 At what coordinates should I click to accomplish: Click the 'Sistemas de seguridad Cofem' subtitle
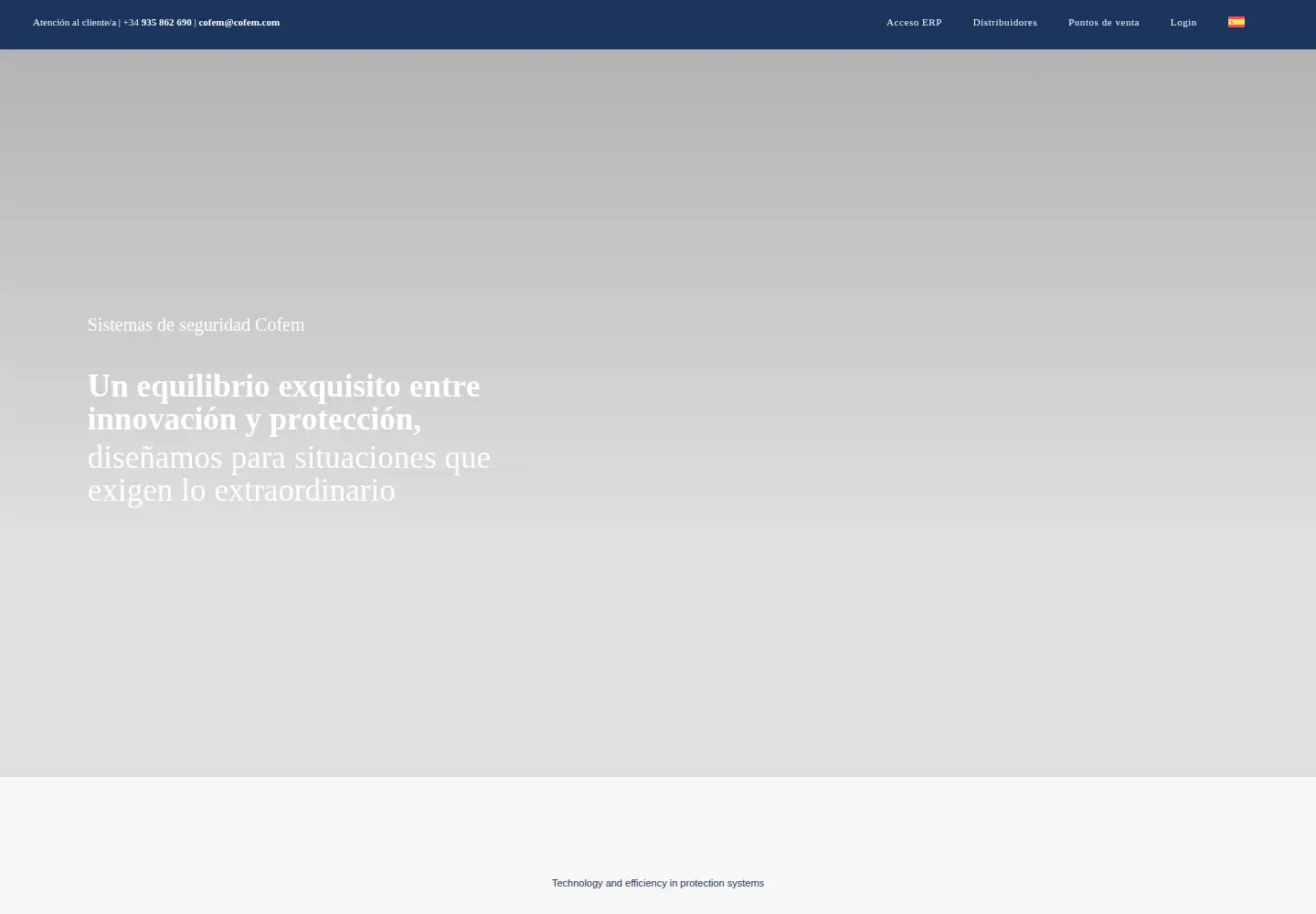(196, 324)
